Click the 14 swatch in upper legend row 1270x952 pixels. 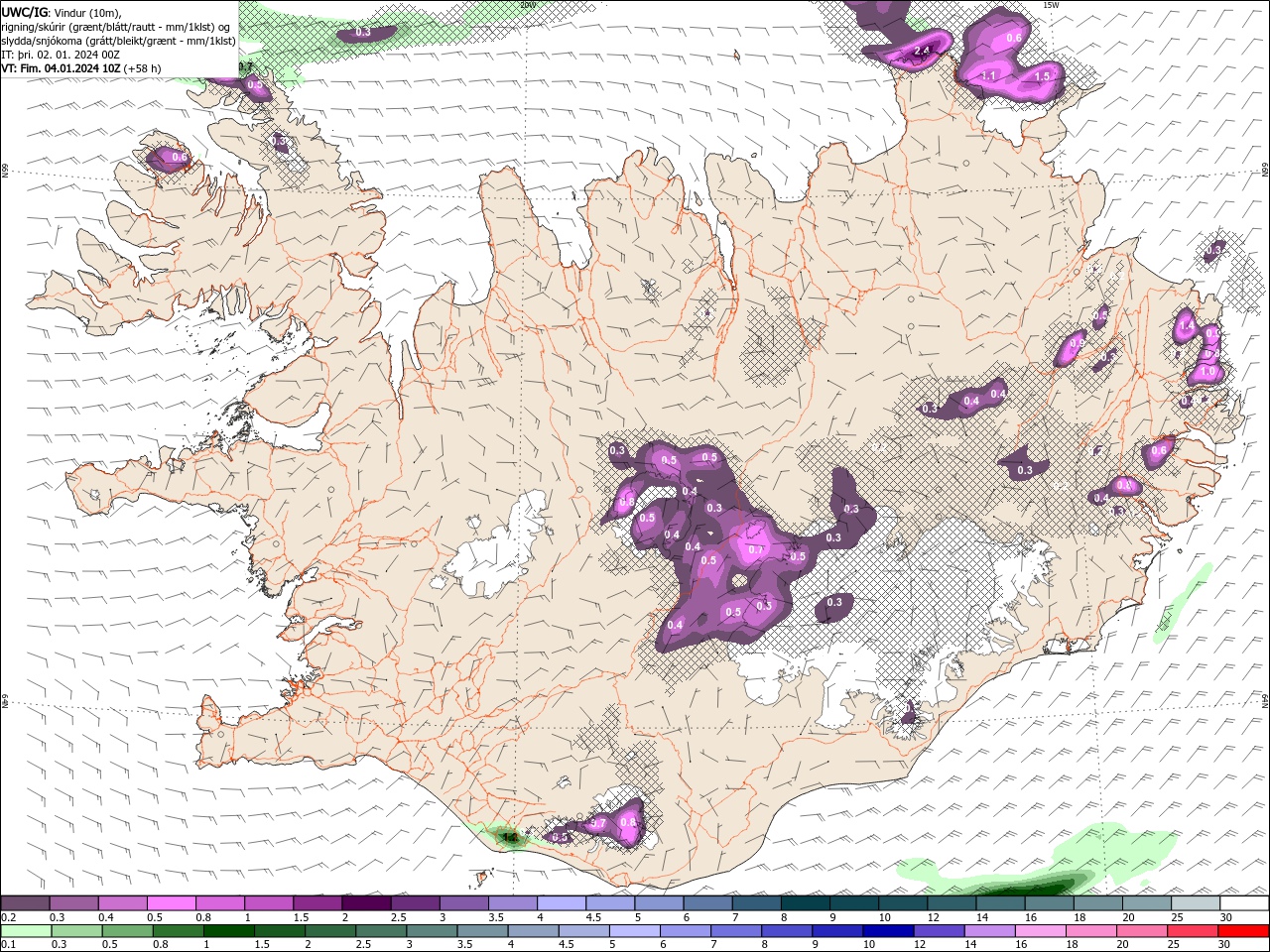(x=1000, y=903)
